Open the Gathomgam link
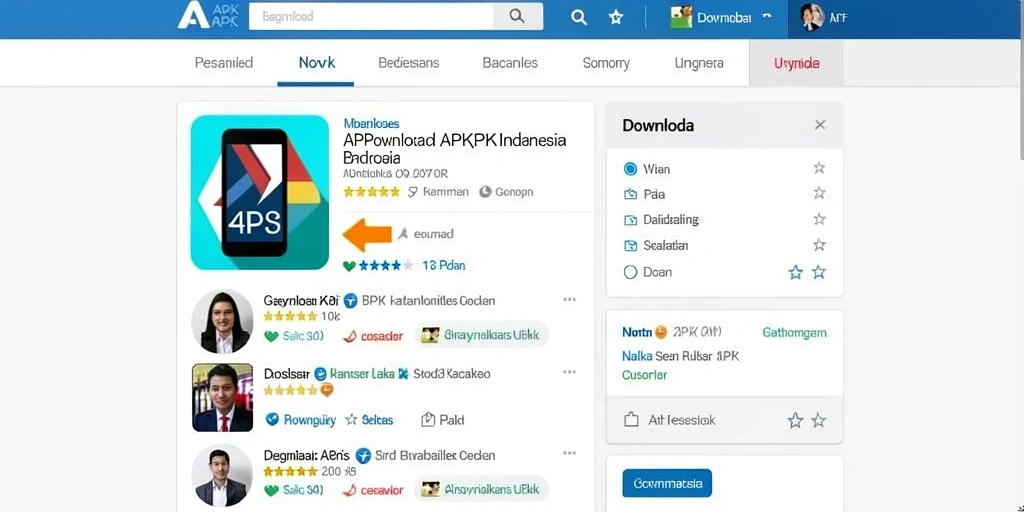 pos(794,332)
